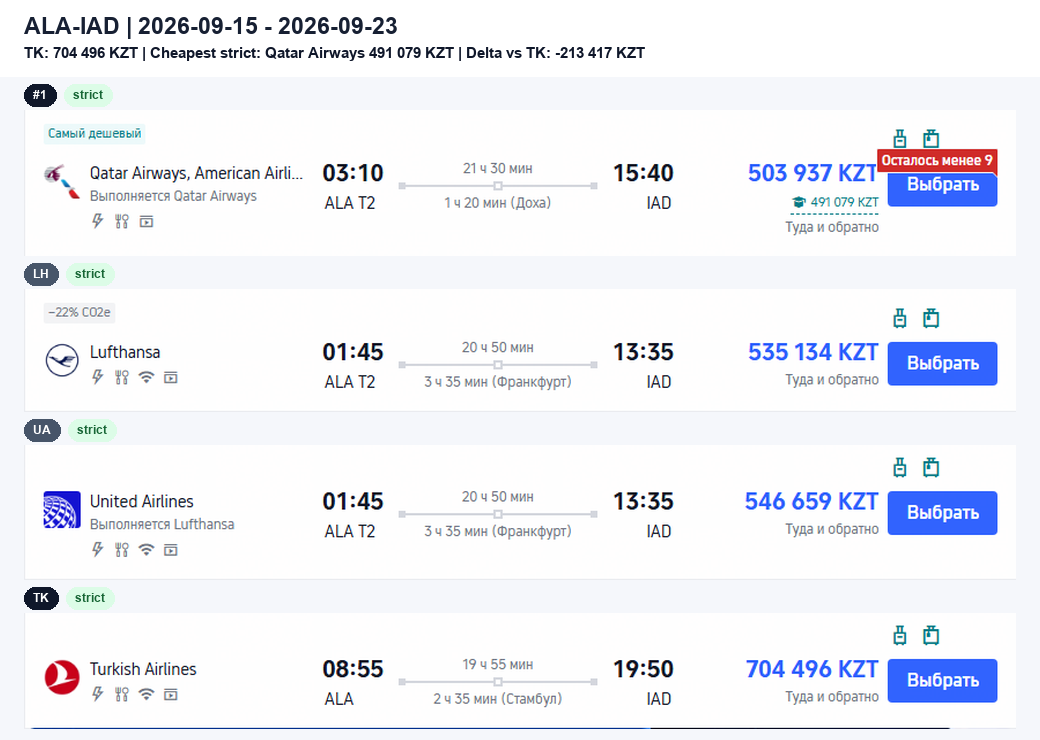Pick the Turkish Airlines 704 496 KZT flight
The image size is (1040, 740).
(x=942, y=680)
